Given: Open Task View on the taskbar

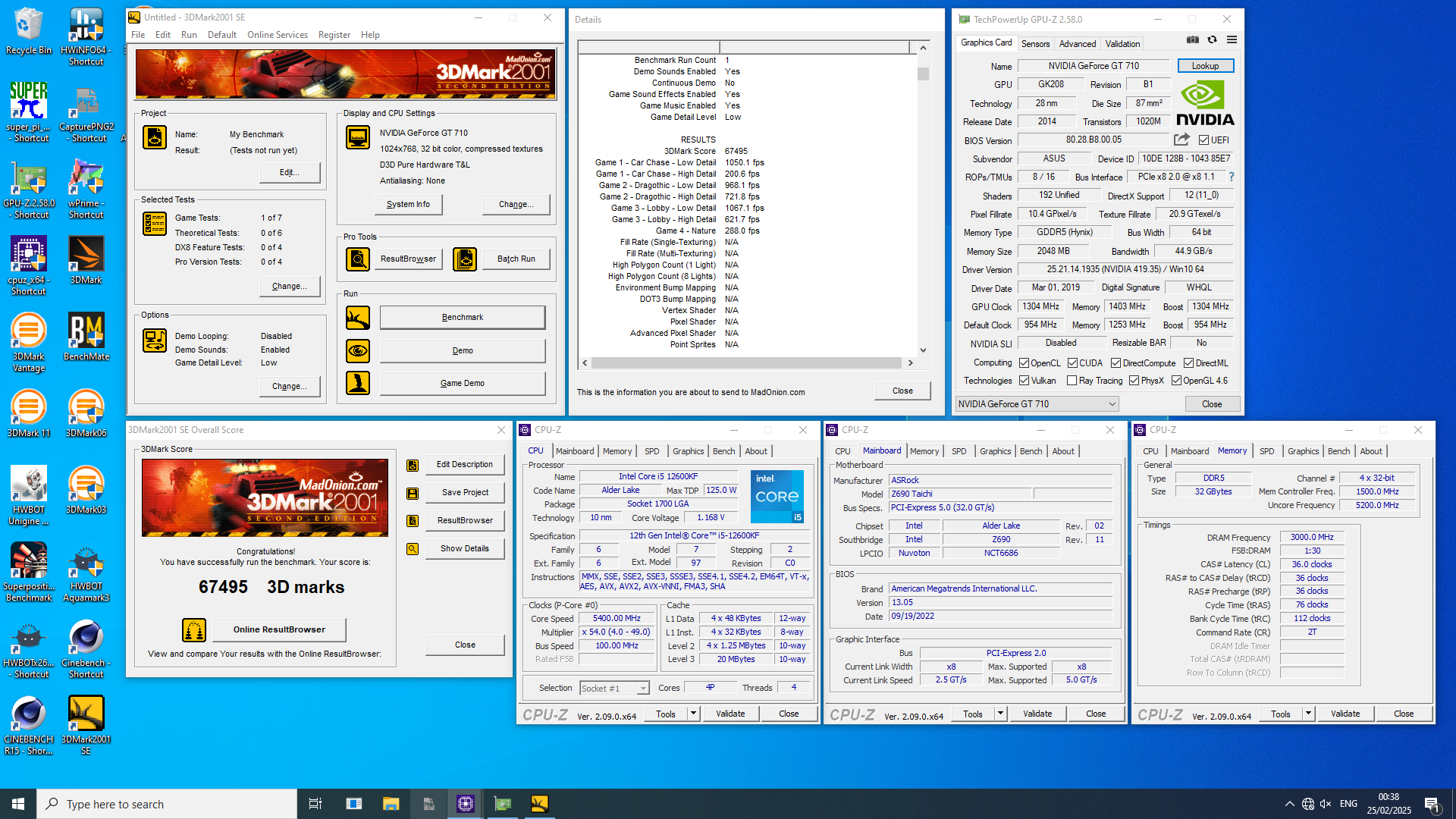Looking at the screenshot, I should pos(315,804).
